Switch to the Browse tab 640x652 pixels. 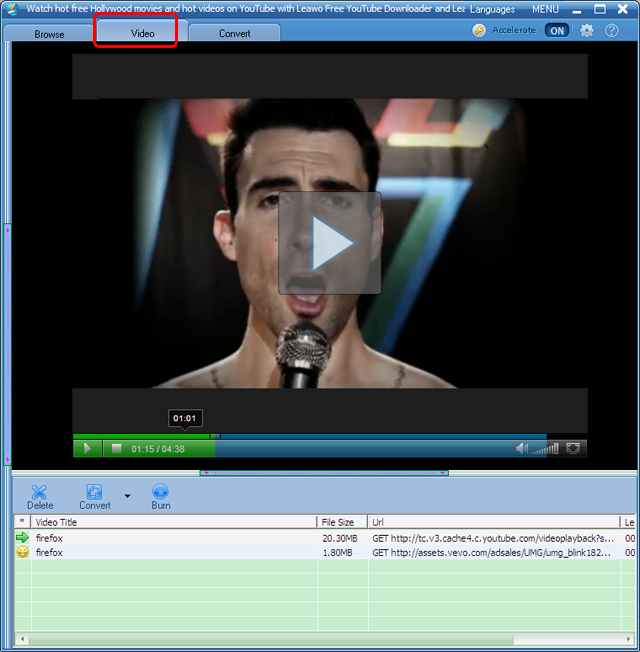(x=49, y=33)
